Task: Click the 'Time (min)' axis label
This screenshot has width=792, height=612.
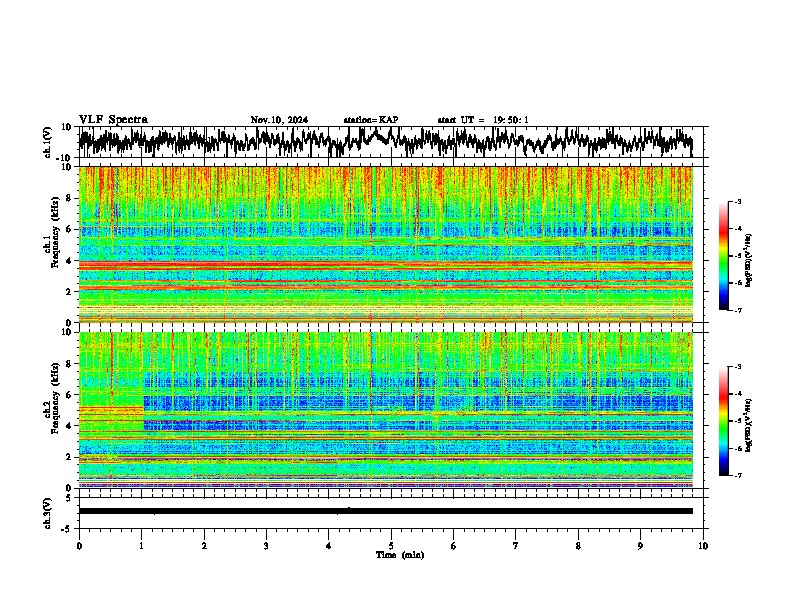Action: (x=400, y=555)
